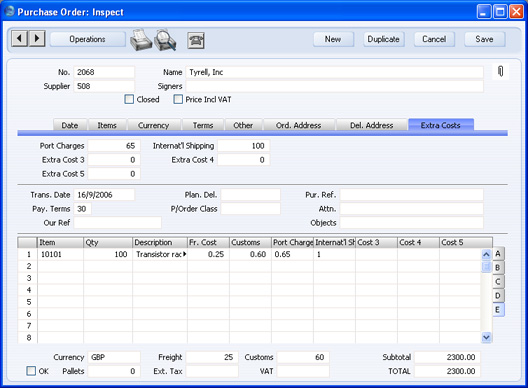Screen dimensions: 528x388
Task: Click the Cancel button
Action: tap(434, 39)
